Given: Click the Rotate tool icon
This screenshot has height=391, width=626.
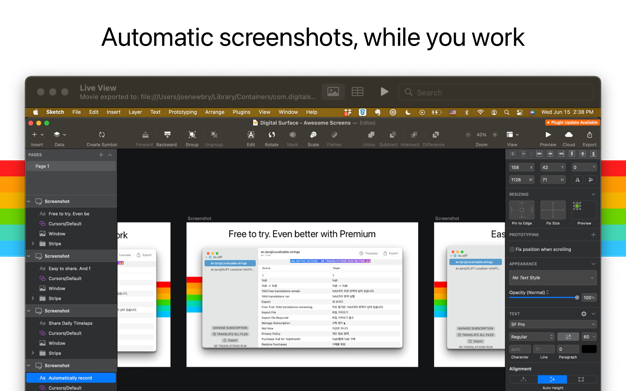Looking at the screenshot, I should click(271, 135).
